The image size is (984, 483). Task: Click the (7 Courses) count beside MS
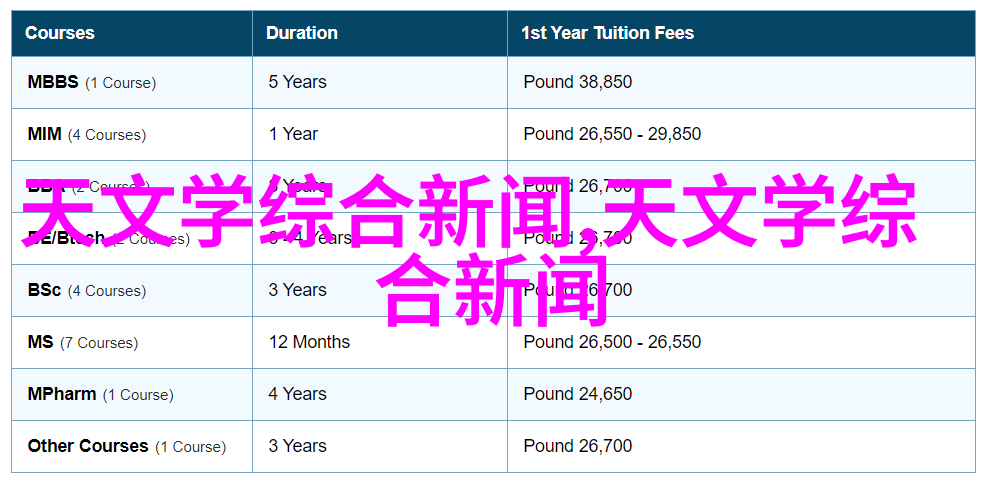(99, 343)
